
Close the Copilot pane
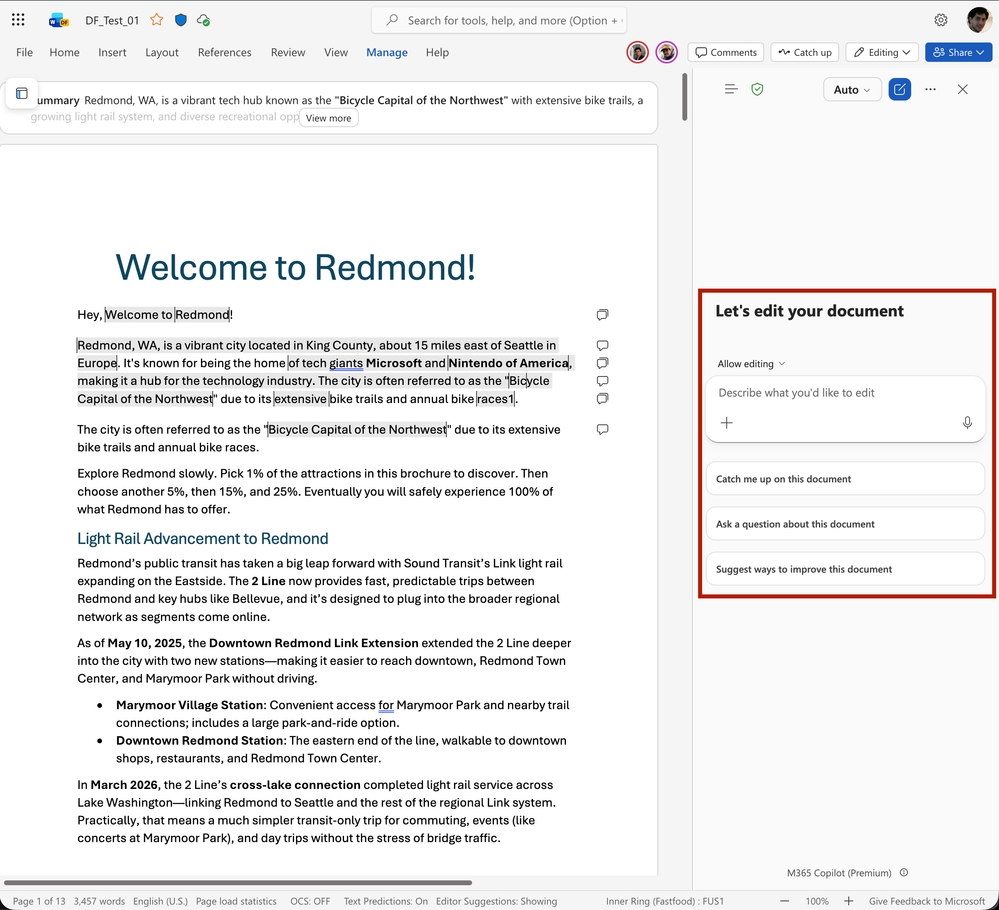(962, 89)
